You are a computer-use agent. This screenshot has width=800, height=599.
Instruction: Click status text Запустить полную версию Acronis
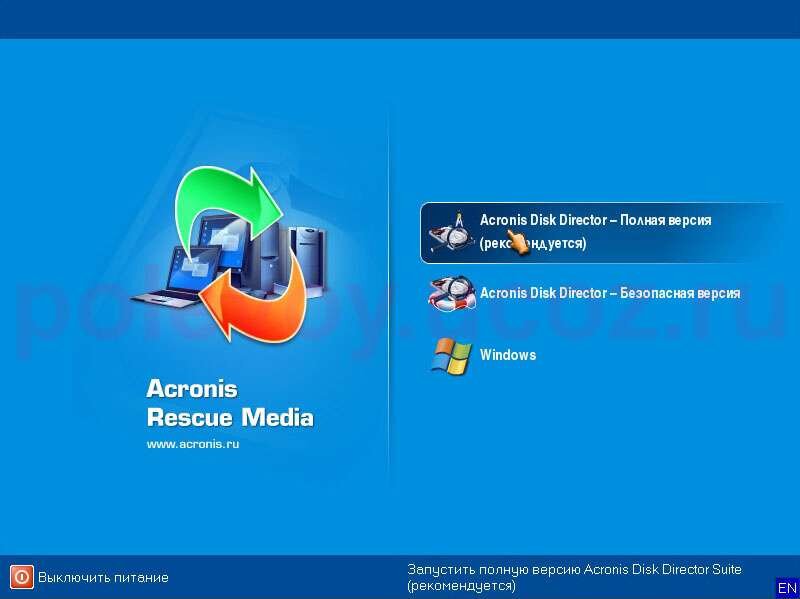574,577
